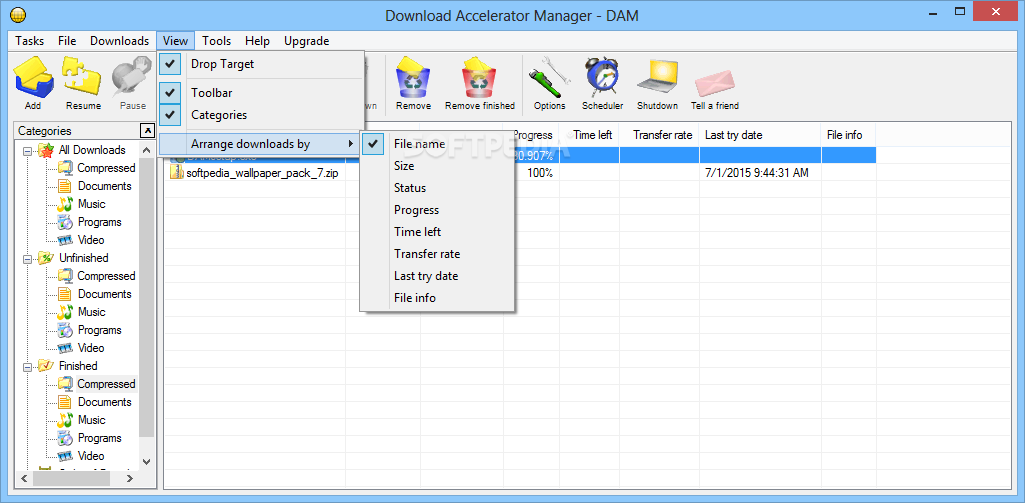Collapse the Finished tree node

(x=27, y=366)
